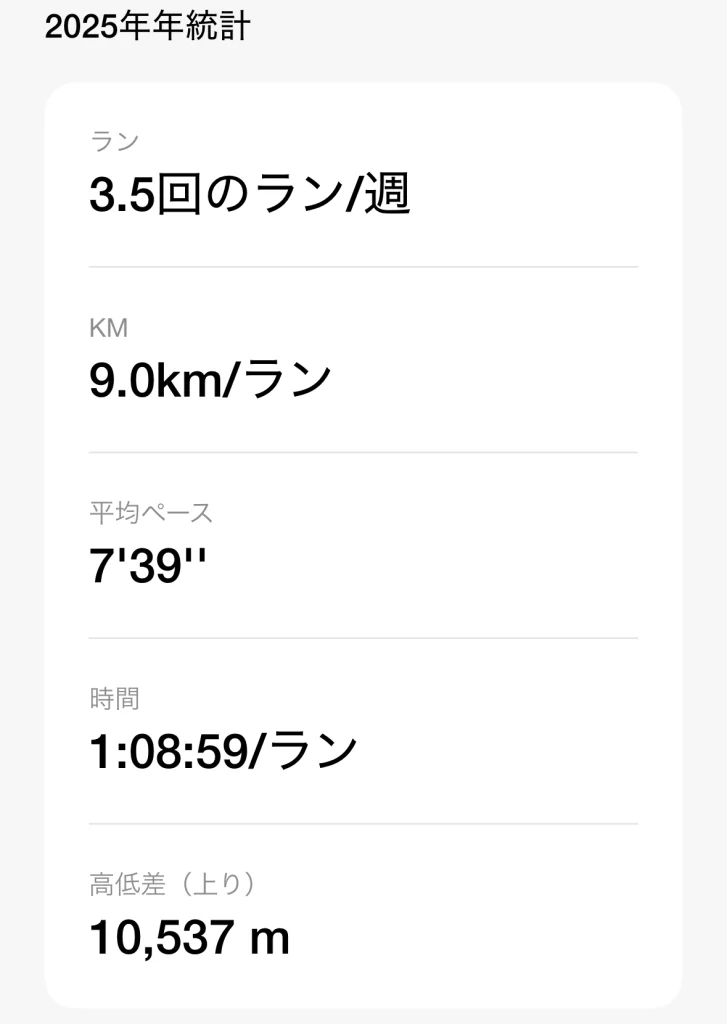Select the 高低差（上り） label
Viewport: 727px width, 1024px height.
coord(173,884)
